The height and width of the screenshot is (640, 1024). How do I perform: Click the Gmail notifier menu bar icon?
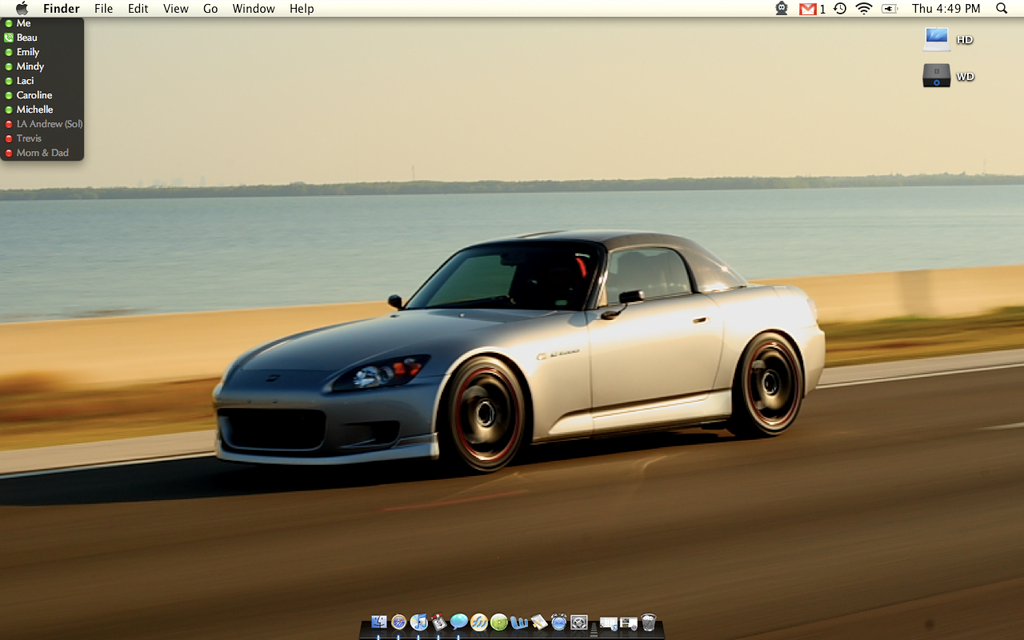[x=808, y=9]
